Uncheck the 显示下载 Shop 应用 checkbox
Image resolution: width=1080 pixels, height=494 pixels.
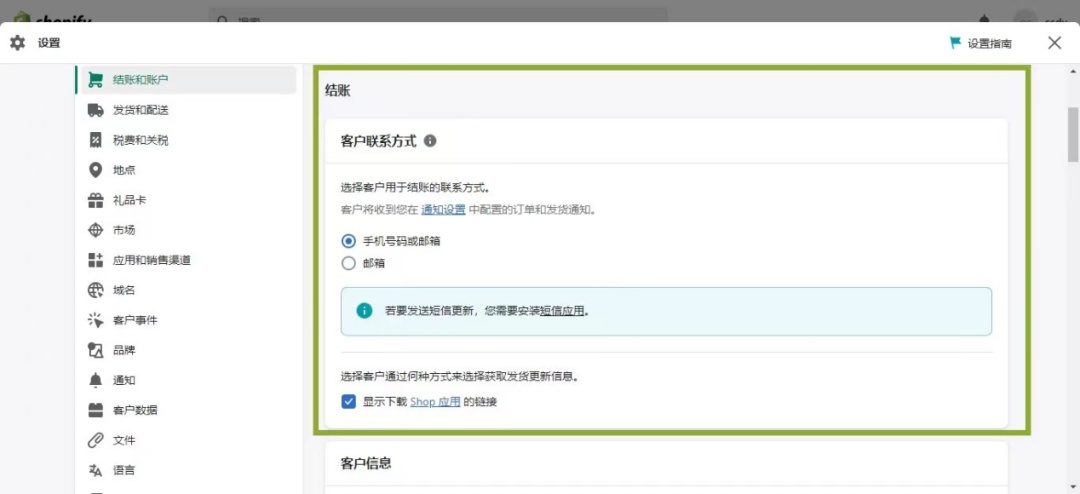coord(349,402)
